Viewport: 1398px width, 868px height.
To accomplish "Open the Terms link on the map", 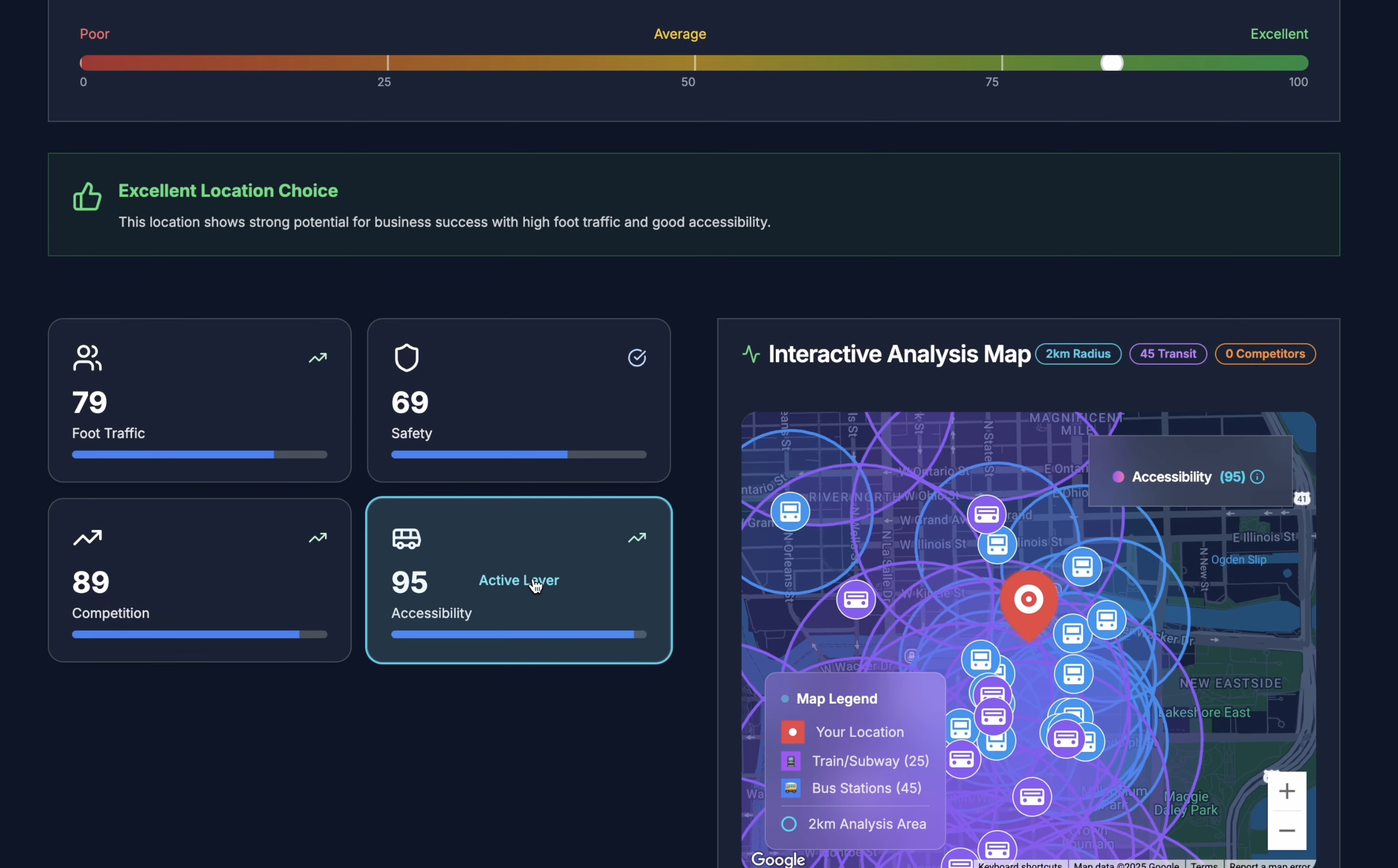I will [x=1204, y=864].
